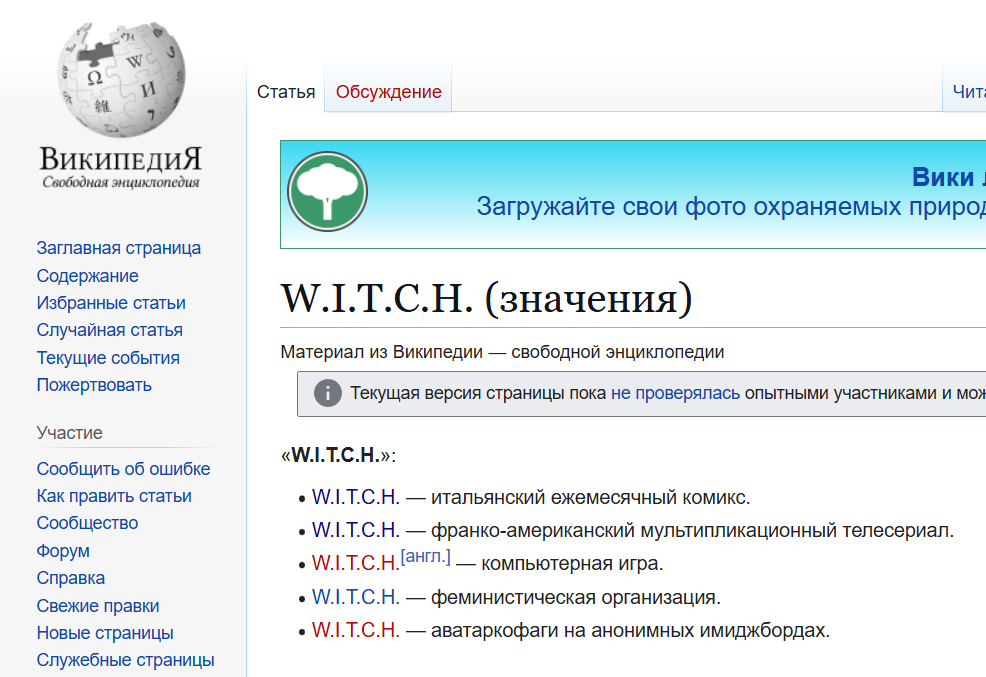Screen dimensions: 986x677
Task: Open the Содержание link
Action: 87,276
